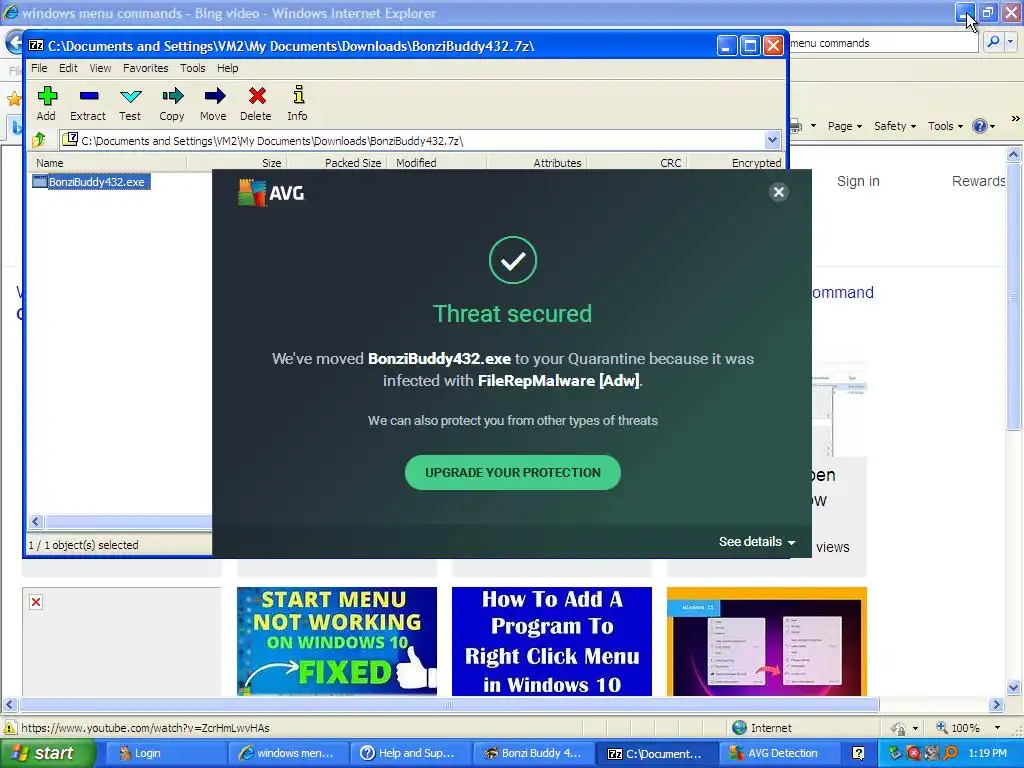1024x768 pixels.
Task: Open the 7-Zip Edit menu
Action: tap(68, 68)
